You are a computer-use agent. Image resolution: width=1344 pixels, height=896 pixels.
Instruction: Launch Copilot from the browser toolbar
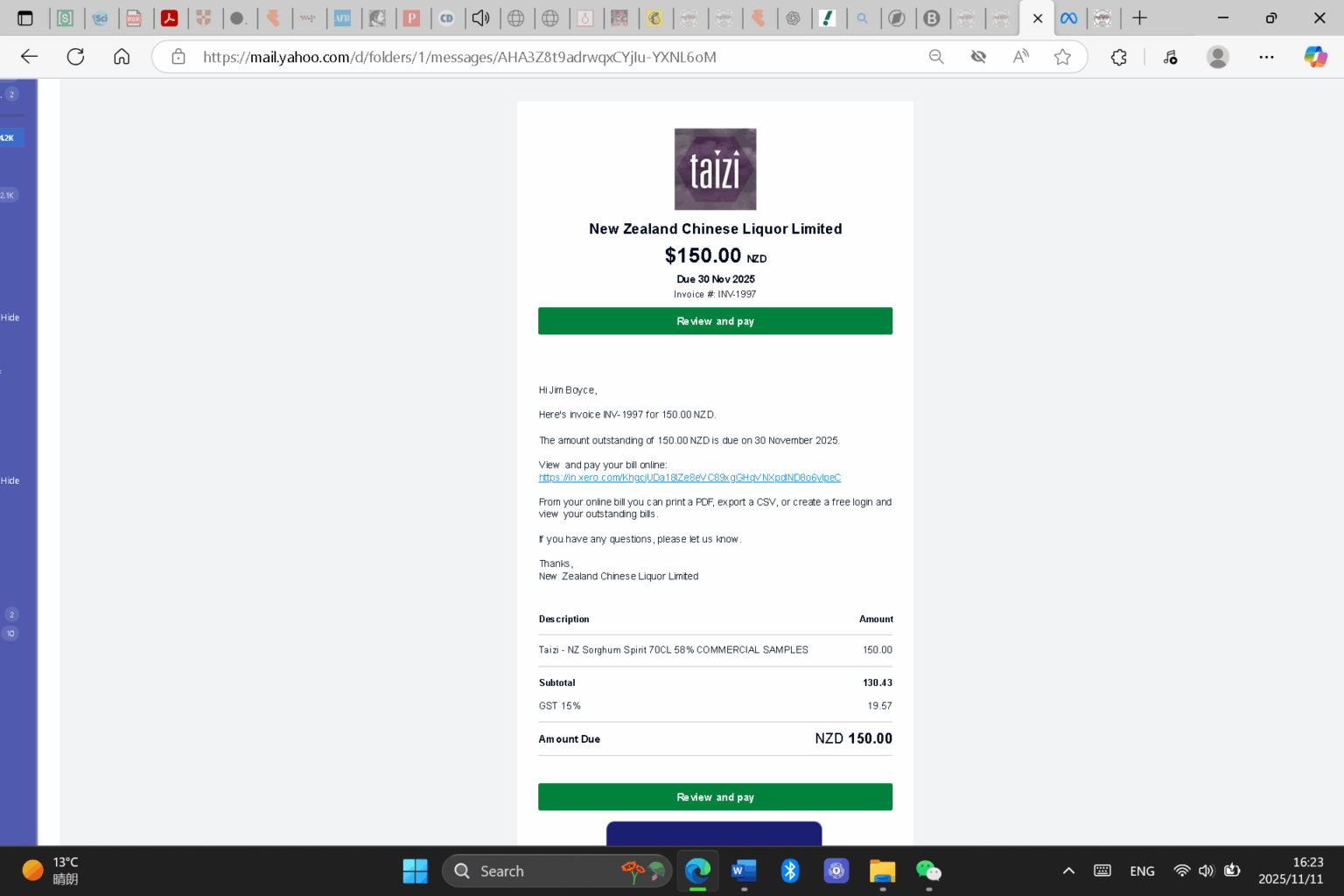(1315, 57)
